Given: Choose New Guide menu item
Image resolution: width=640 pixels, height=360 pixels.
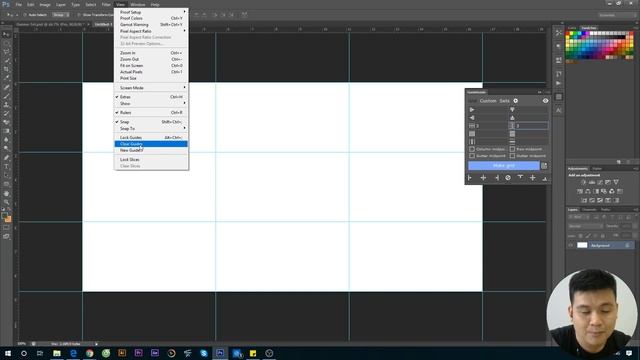Looking at the screenshot, I should (x=151, y=150).
